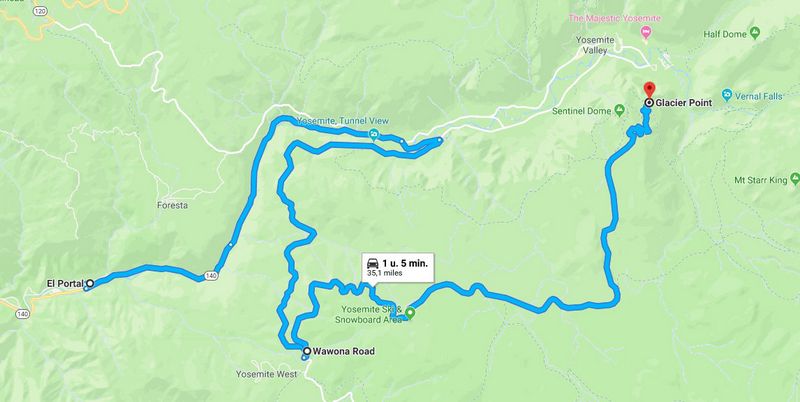Click the Glacier Point waypoint circle
The height and width of the screenshot is (402, 800).
point(648,103)
